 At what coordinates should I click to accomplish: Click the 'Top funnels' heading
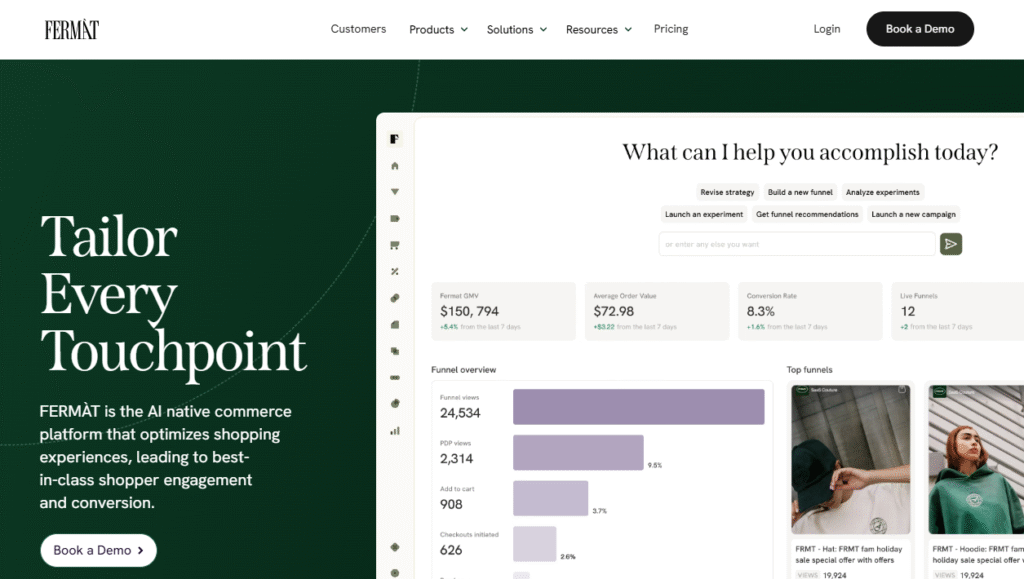[809, 369]
